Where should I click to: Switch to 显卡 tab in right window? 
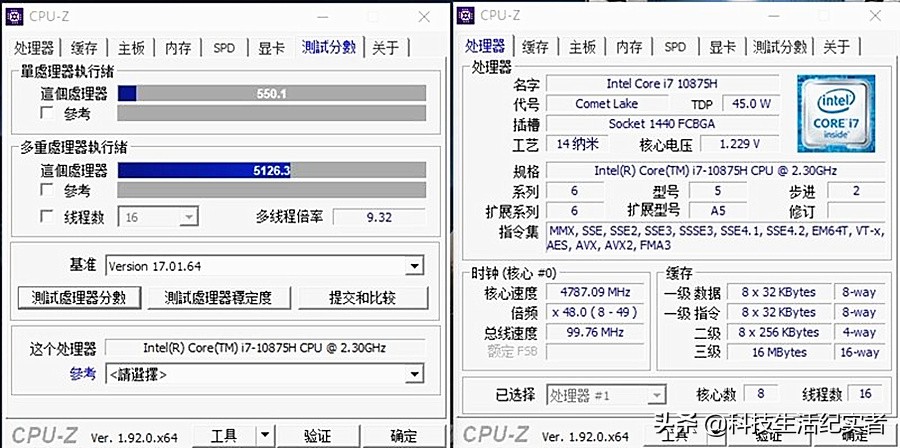pyautogui.click(x=722, y=46)
